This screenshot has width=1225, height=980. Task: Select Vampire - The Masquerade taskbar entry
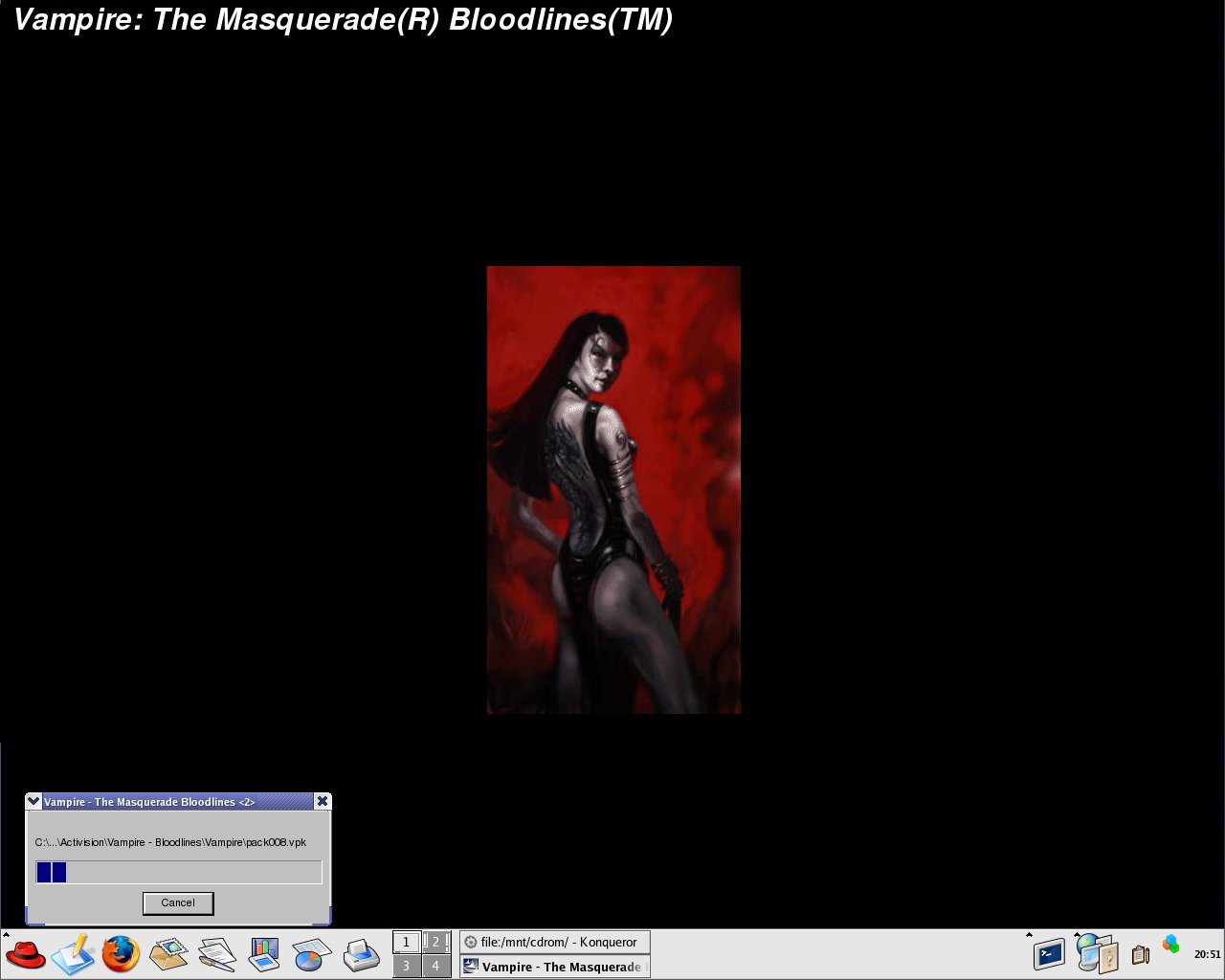click(x=555, y=967)
